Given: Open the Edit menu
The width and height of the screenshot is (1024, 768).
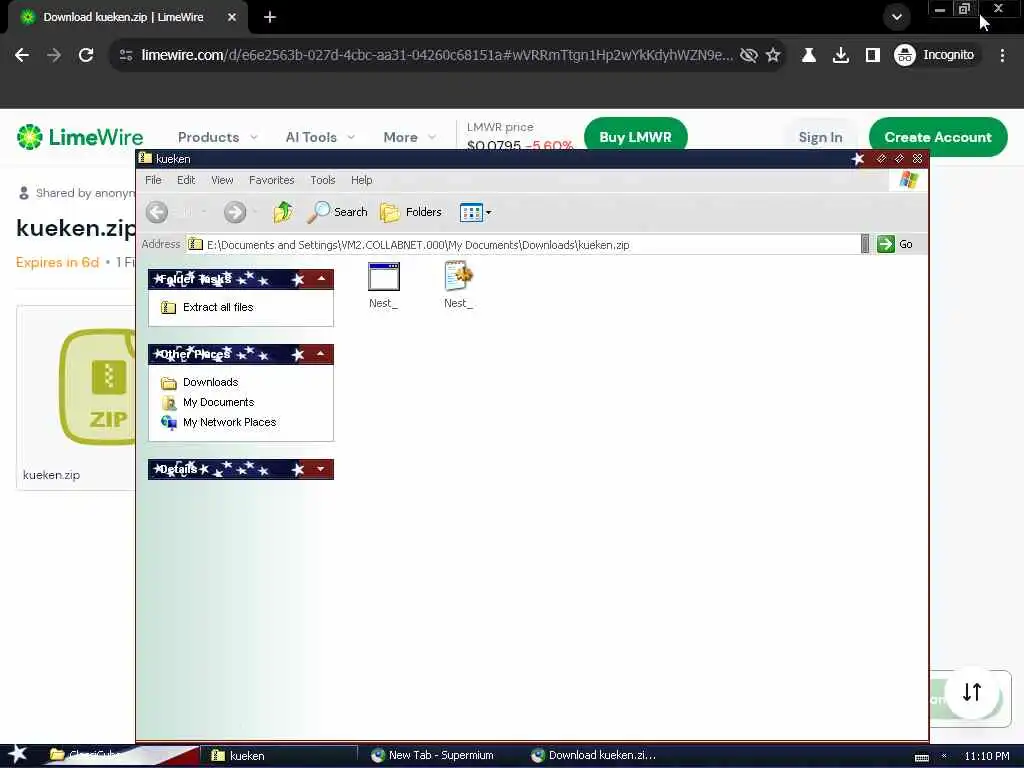Looking at the screenshot, I should [186, 180].
